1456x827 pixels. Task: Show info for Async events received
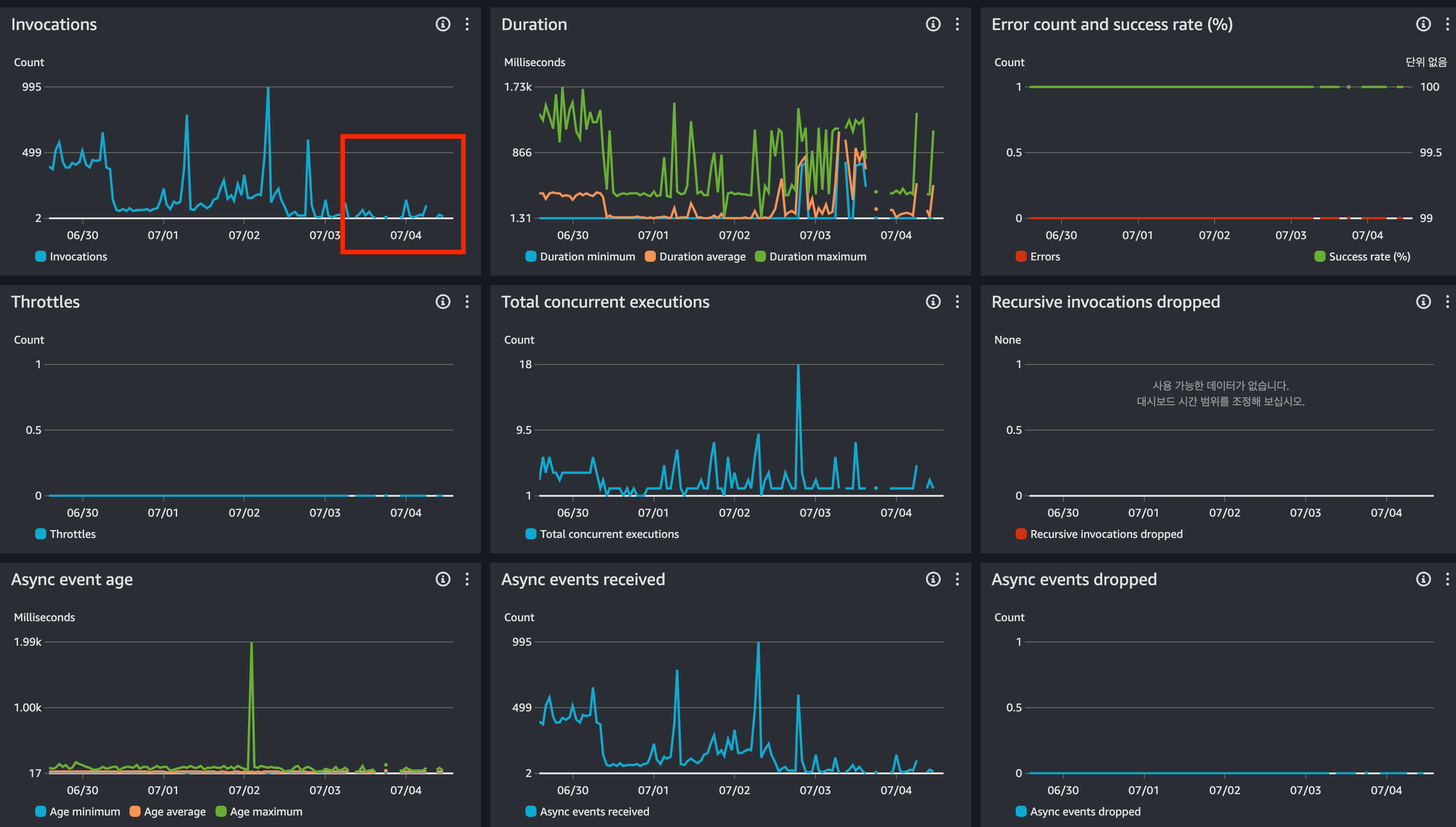[x=933, y=579]
